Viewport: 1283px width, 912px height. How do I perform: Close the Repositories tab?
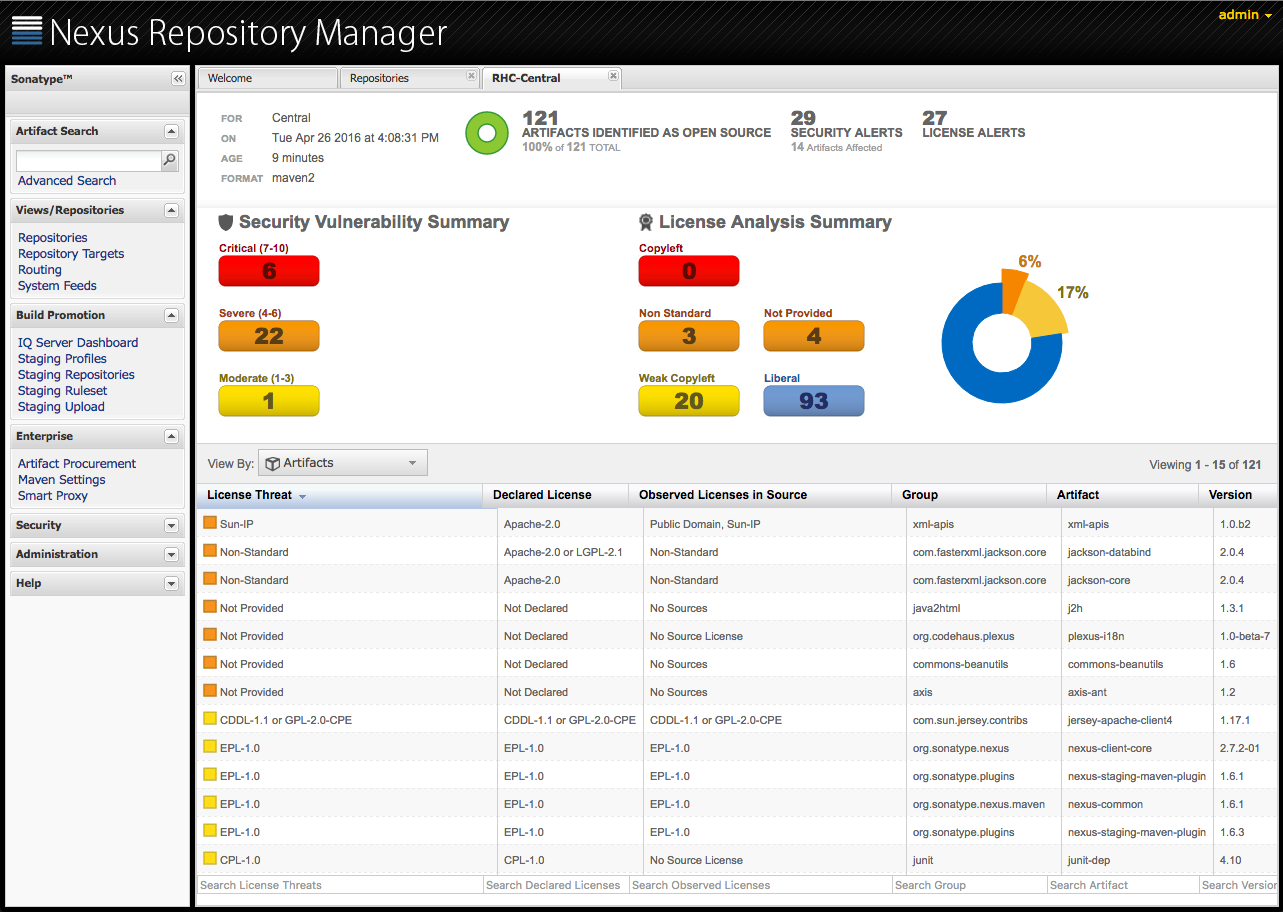coord(471,76)
